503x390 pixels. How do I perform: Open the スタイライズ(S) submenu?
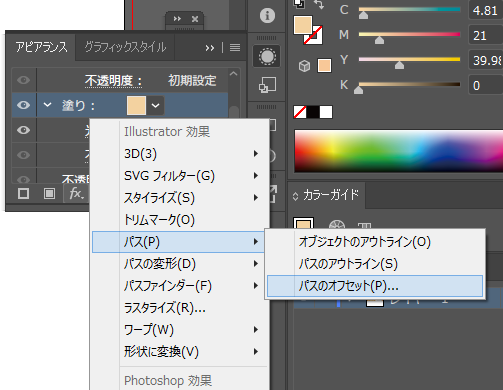tap(180, 198)
